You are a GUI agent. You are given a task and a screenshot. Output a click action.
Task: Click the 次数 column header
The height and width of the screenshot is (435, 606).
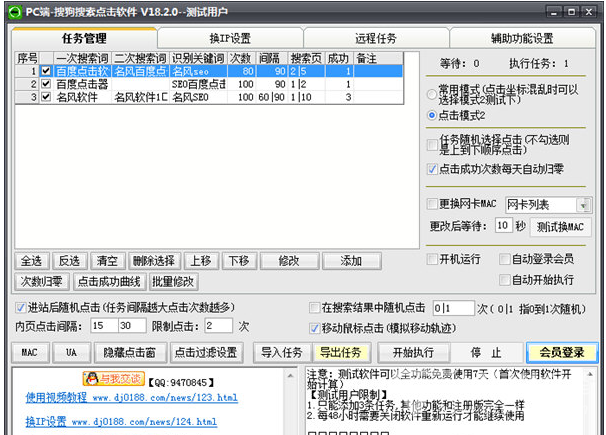(241, 58)
